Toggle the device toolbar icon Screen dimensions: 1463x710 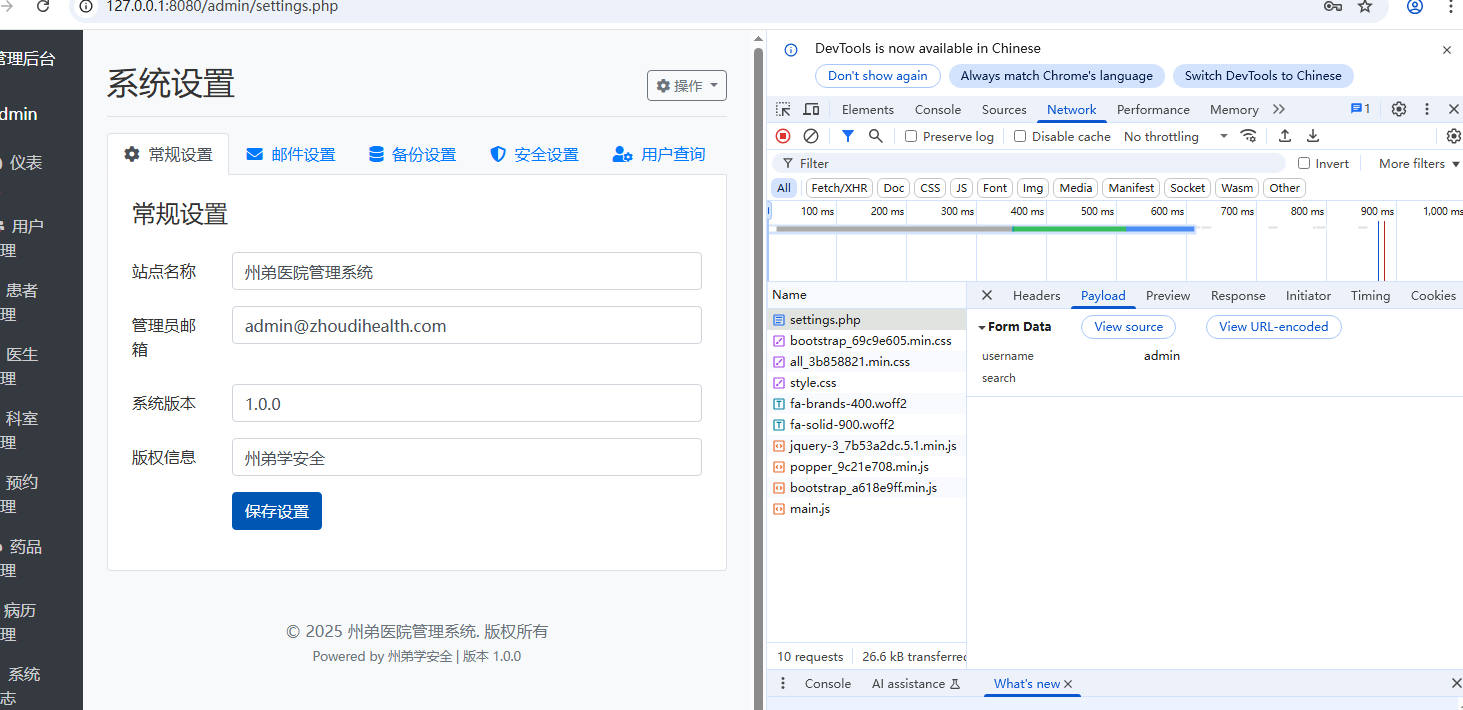pyautogui.click(x=811, y=109)
